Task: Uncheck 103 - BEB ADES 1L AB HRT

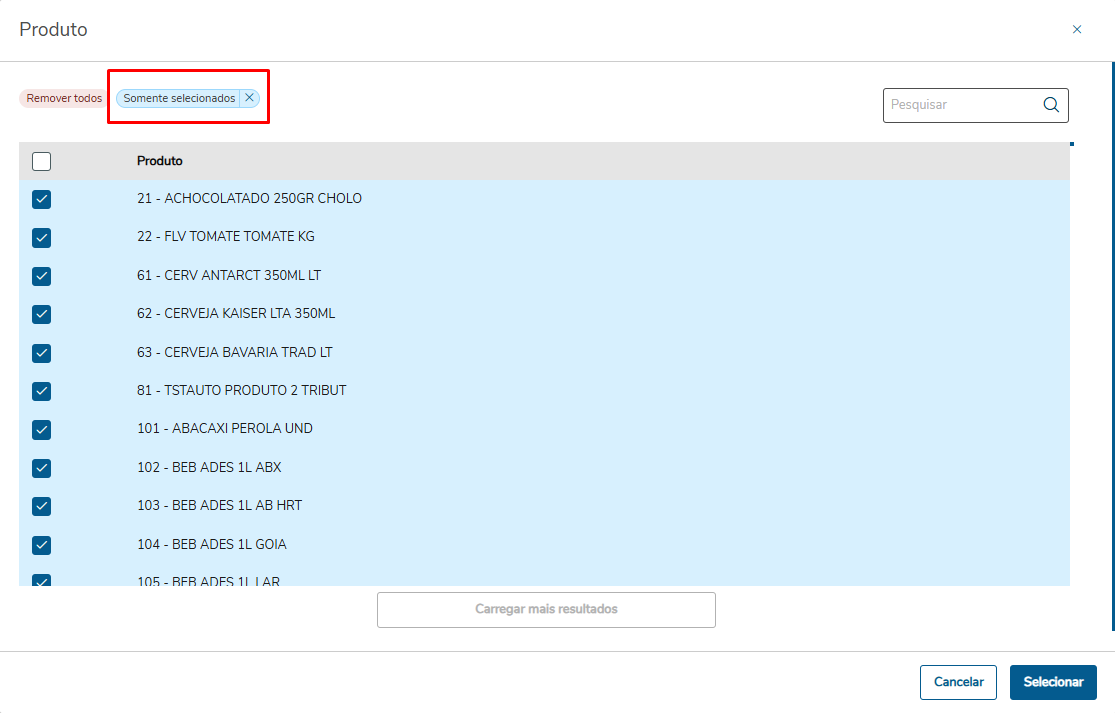Action: coord(41,506)
